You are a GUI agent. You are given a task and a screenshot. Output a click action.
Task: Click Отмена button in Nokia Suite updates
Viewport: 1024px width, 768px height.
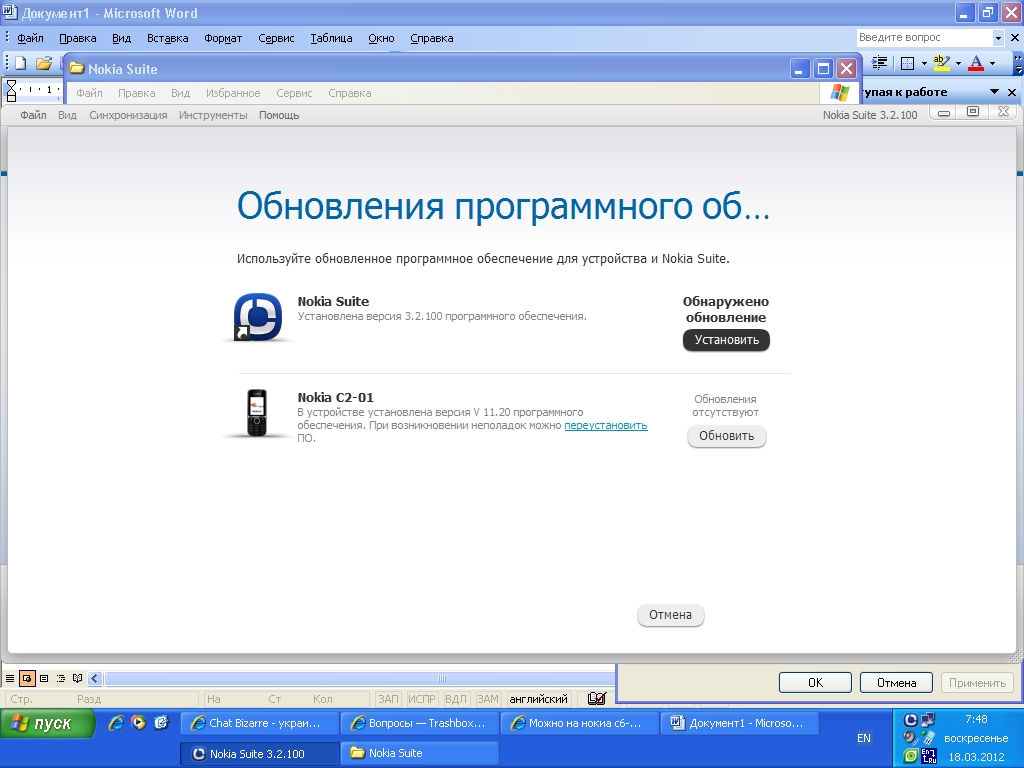point(670,615)
